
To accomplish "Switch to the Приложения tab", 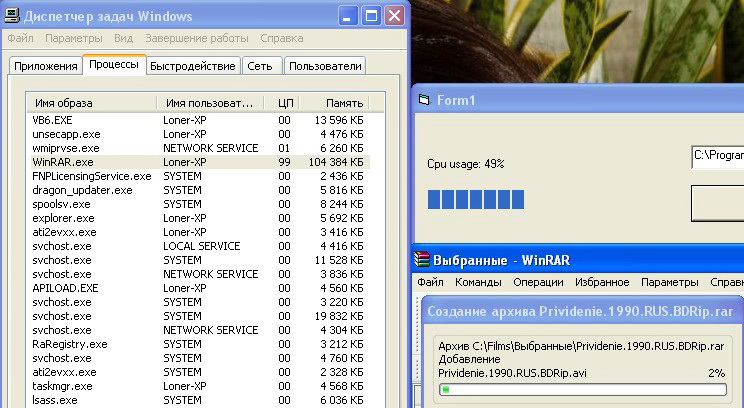I will tap(46, 66).
